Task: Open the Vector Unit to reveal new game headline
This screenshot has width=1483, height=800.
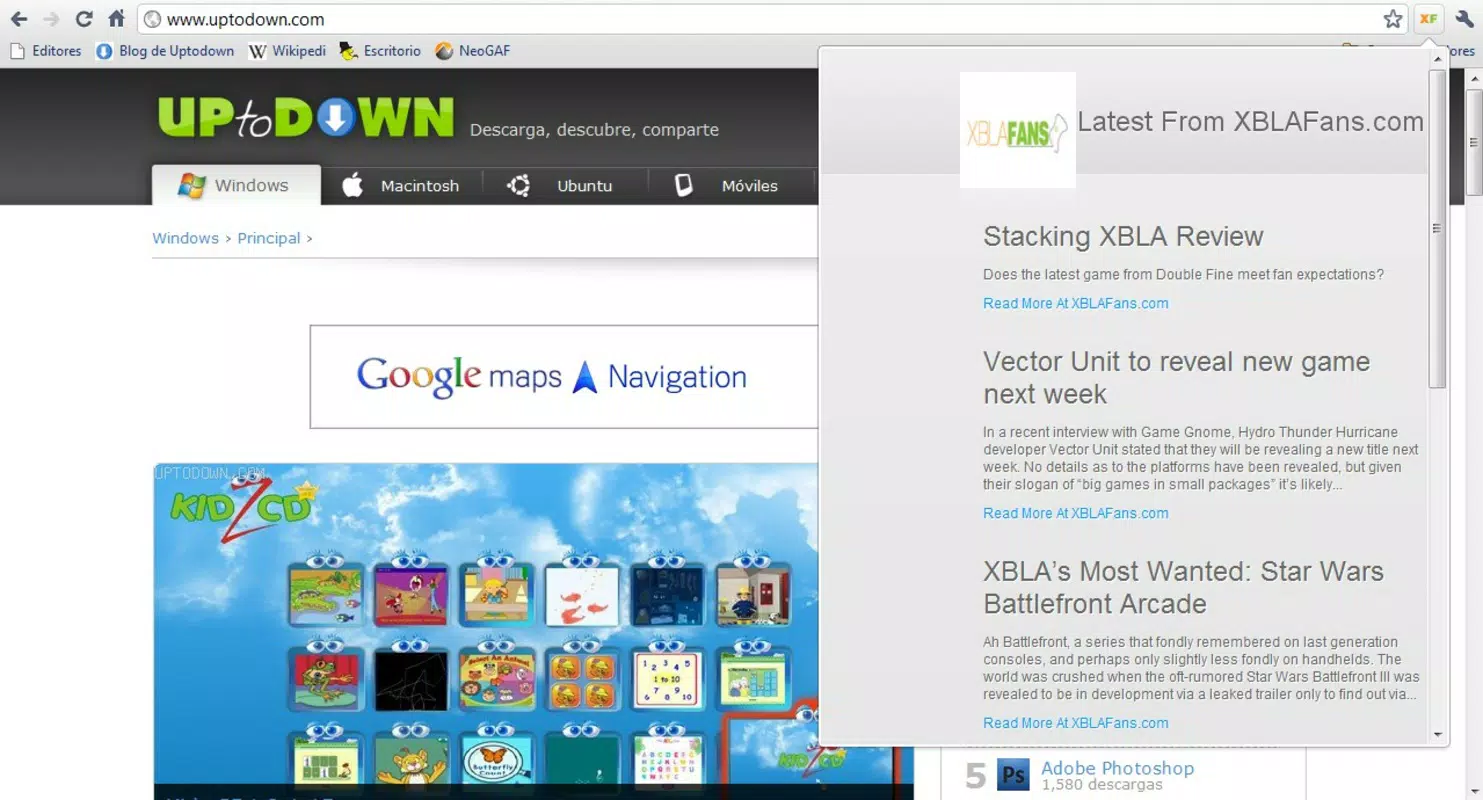Action: click(x=1176, y=377)
